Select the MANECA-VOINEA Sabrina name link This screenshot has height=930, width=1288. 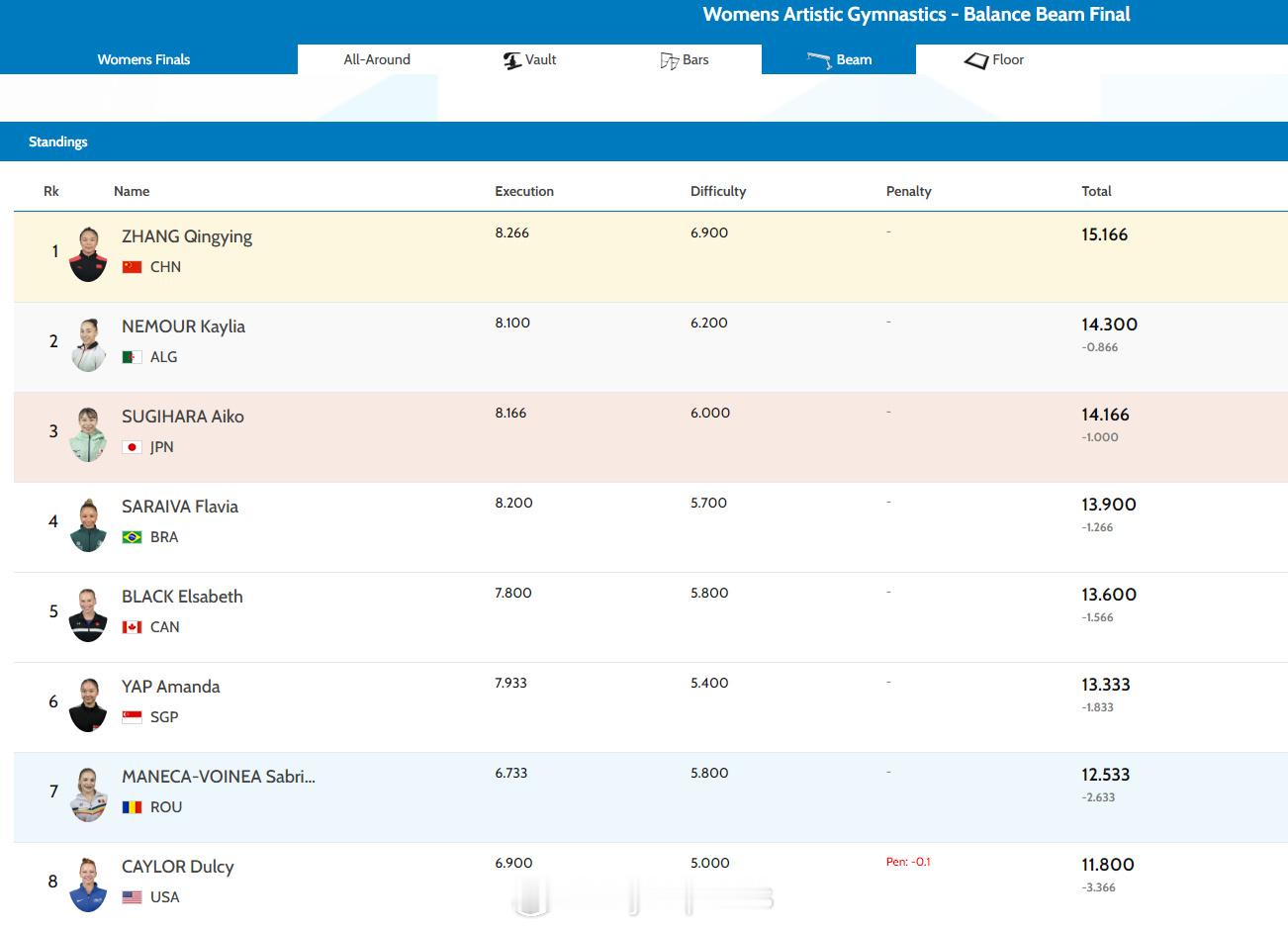pos(219,777)
